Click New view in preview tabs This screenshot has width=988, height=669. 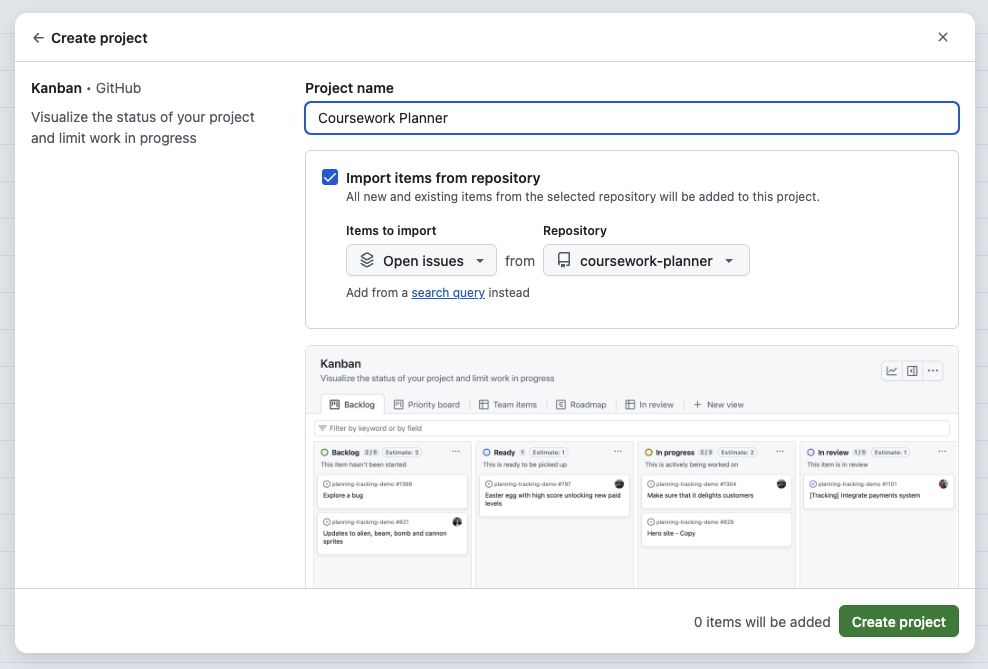point(718,404)
